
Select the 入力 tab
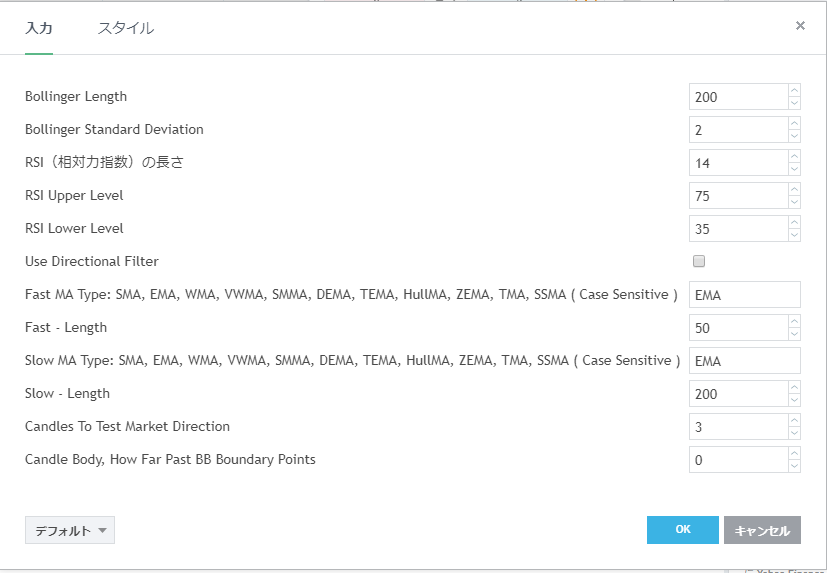(39, 28)
